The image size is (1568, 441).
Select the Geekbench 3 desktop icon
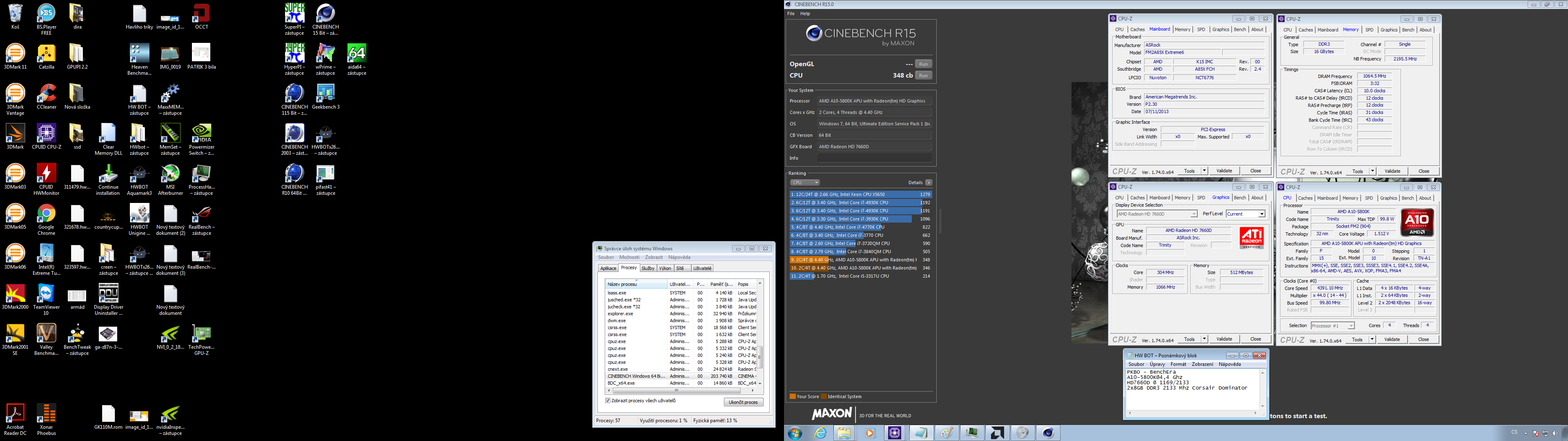[326, 97]
